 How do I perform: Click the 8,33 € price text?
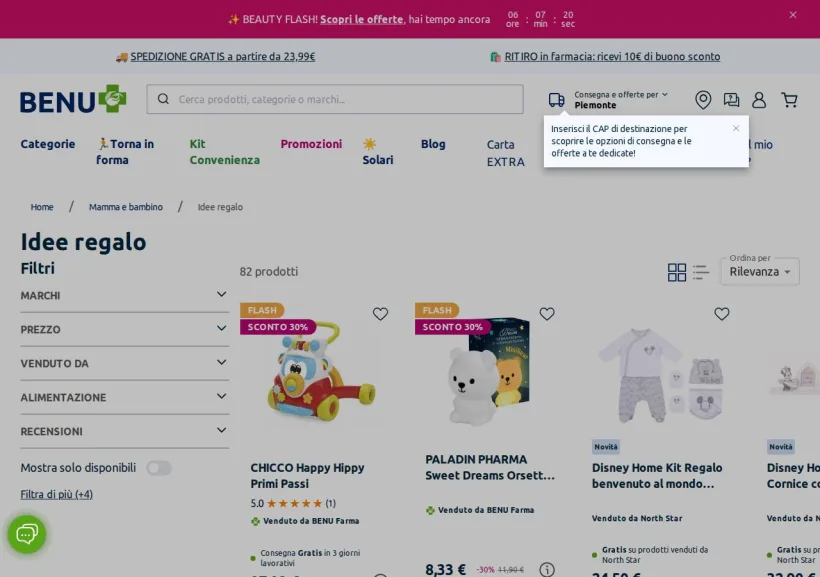(x=445, y=569)
